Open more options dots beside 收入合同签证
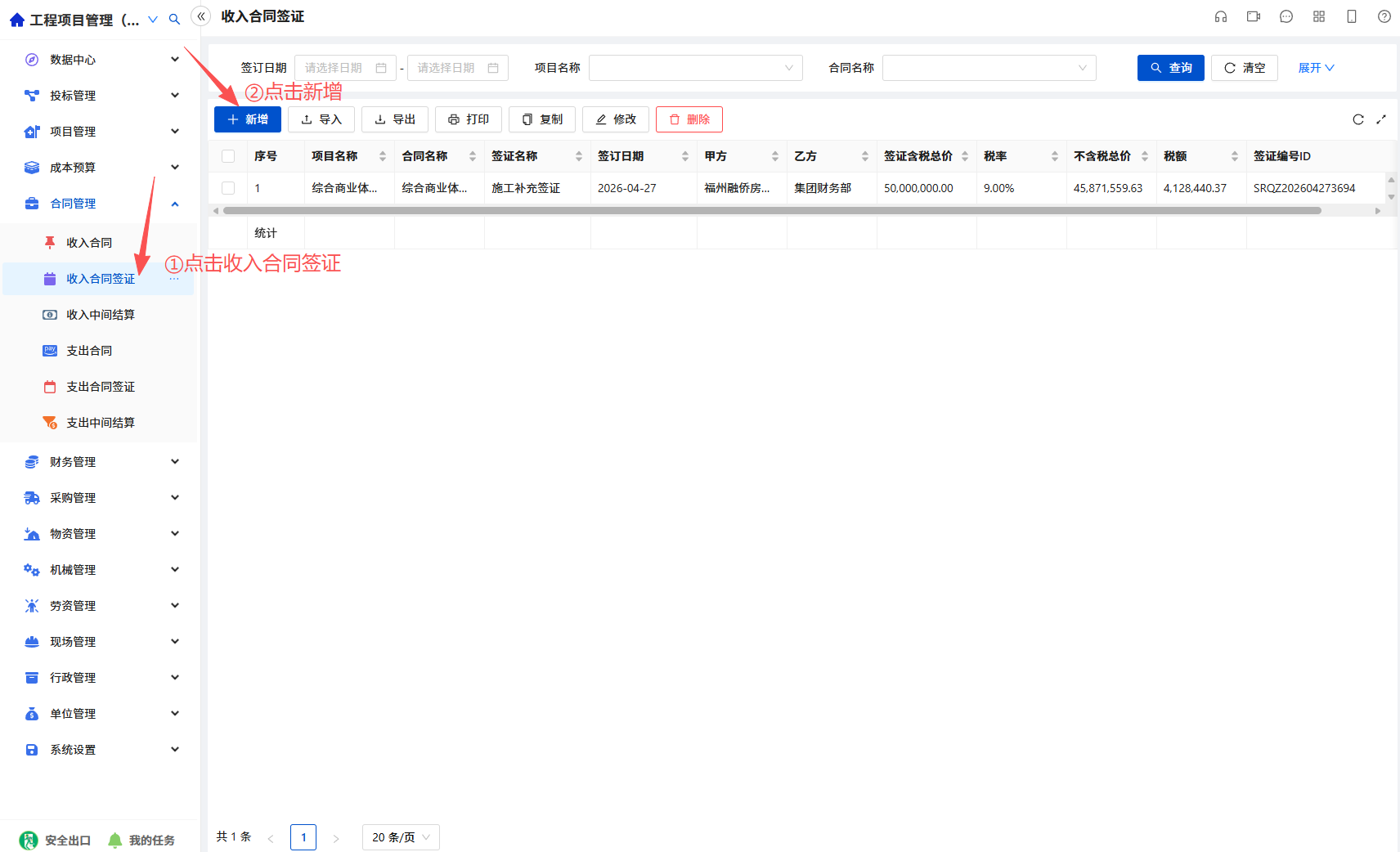This screenshot has width=1400, height=852. click(174, 279)
